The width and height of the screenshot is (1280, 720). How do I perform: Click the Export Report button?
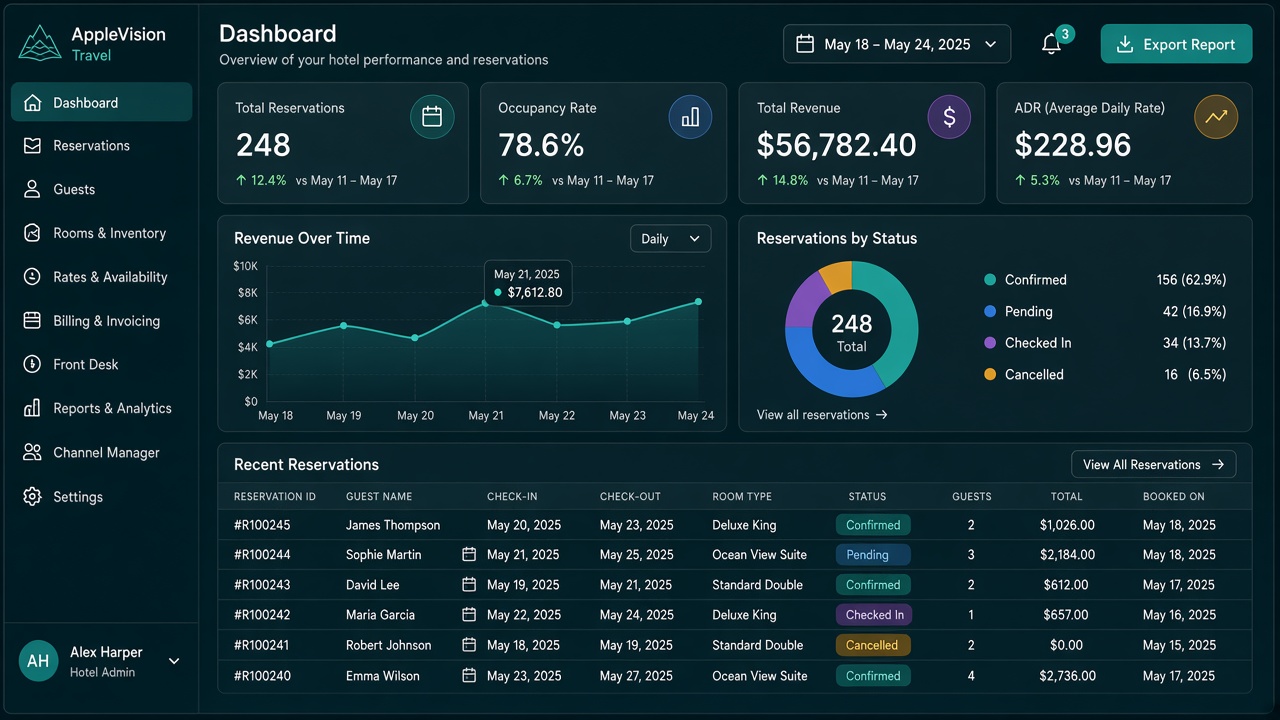coord(1176,44)
